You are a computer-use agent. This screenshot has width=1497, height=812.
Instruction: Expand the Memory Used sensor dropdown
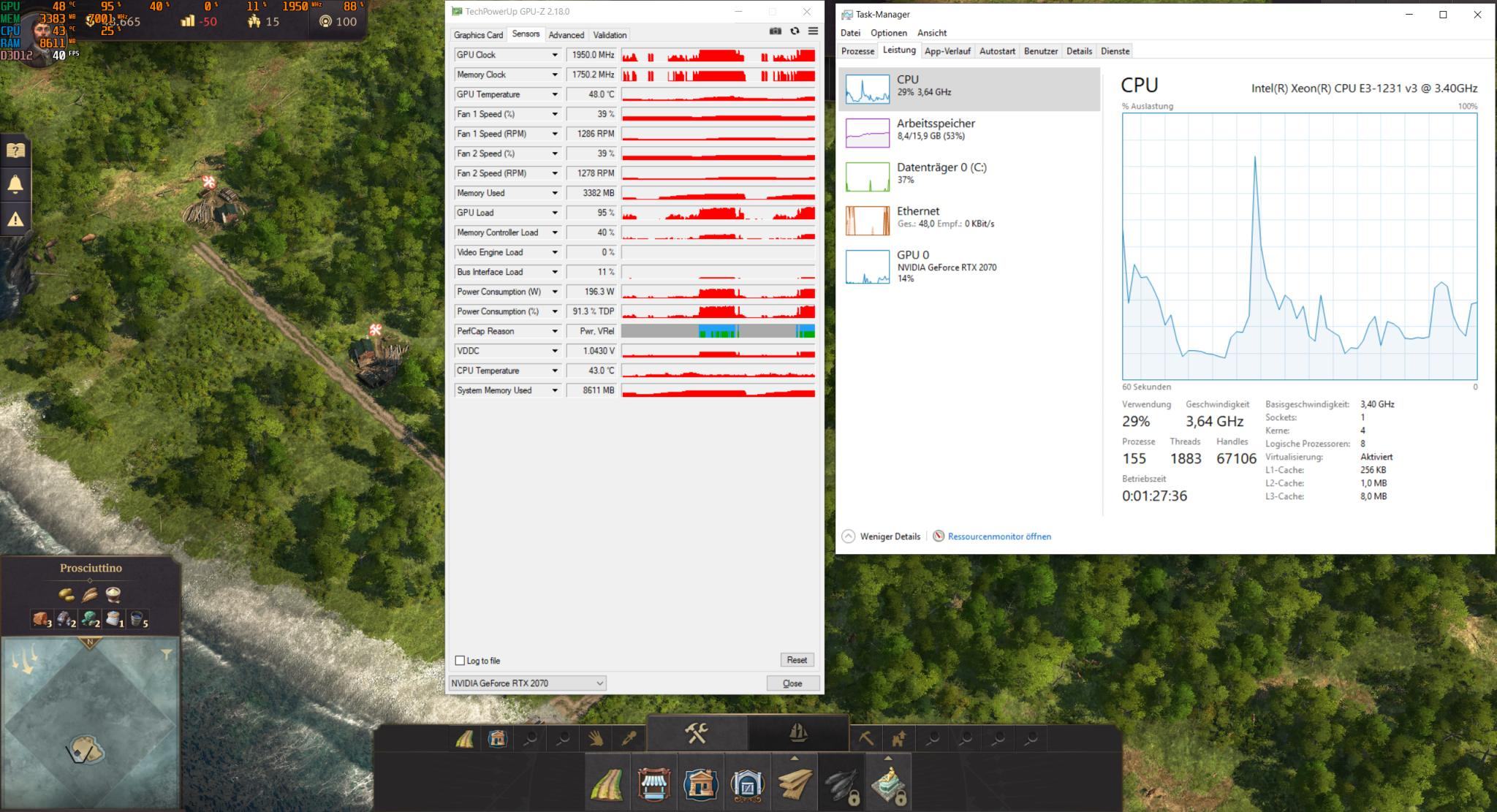tap(555, 193)
